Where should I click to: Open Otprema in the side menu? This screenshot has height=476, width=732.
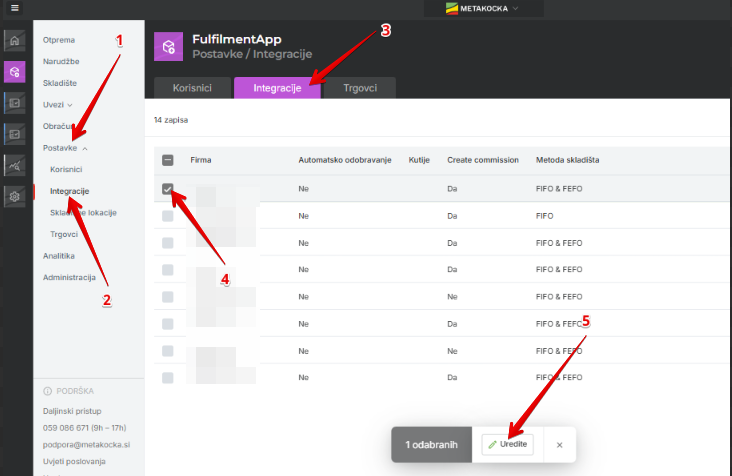(x=59, y=40)
